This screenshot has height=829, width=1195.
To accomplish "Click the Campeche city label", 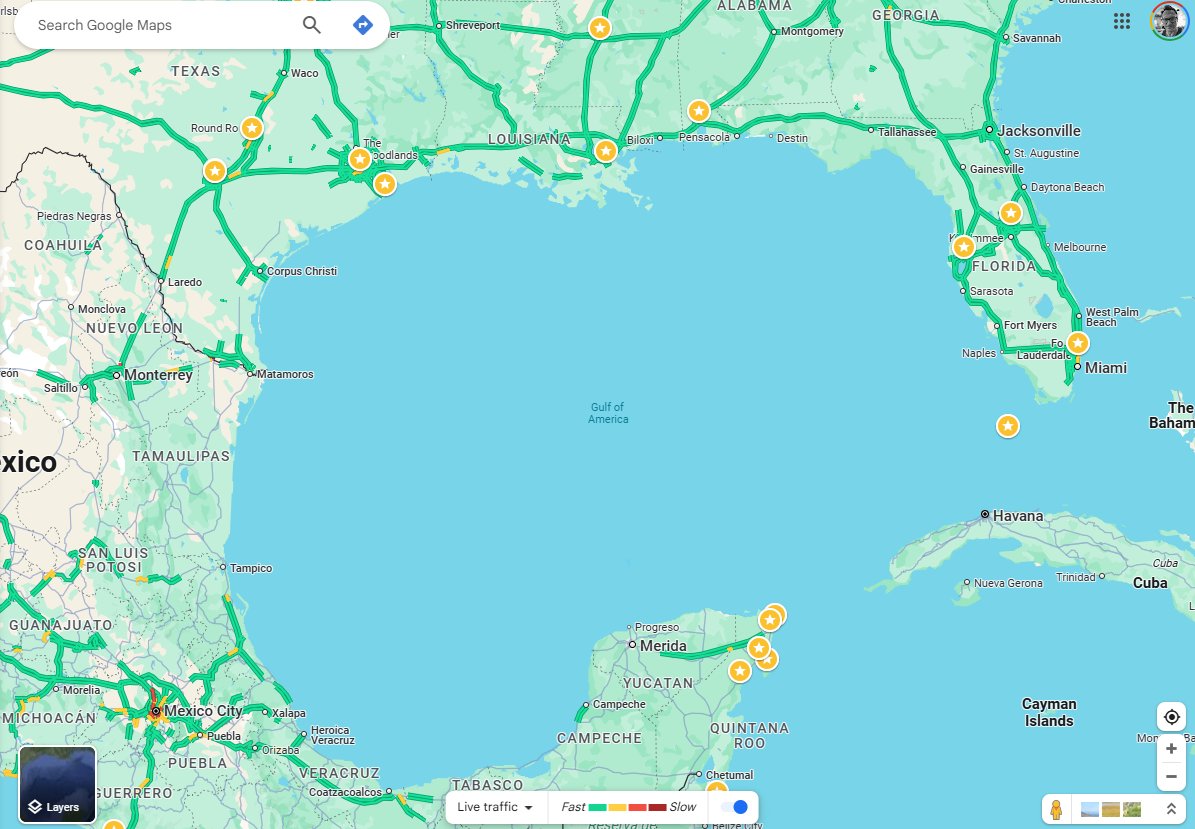I will (619, 704).
